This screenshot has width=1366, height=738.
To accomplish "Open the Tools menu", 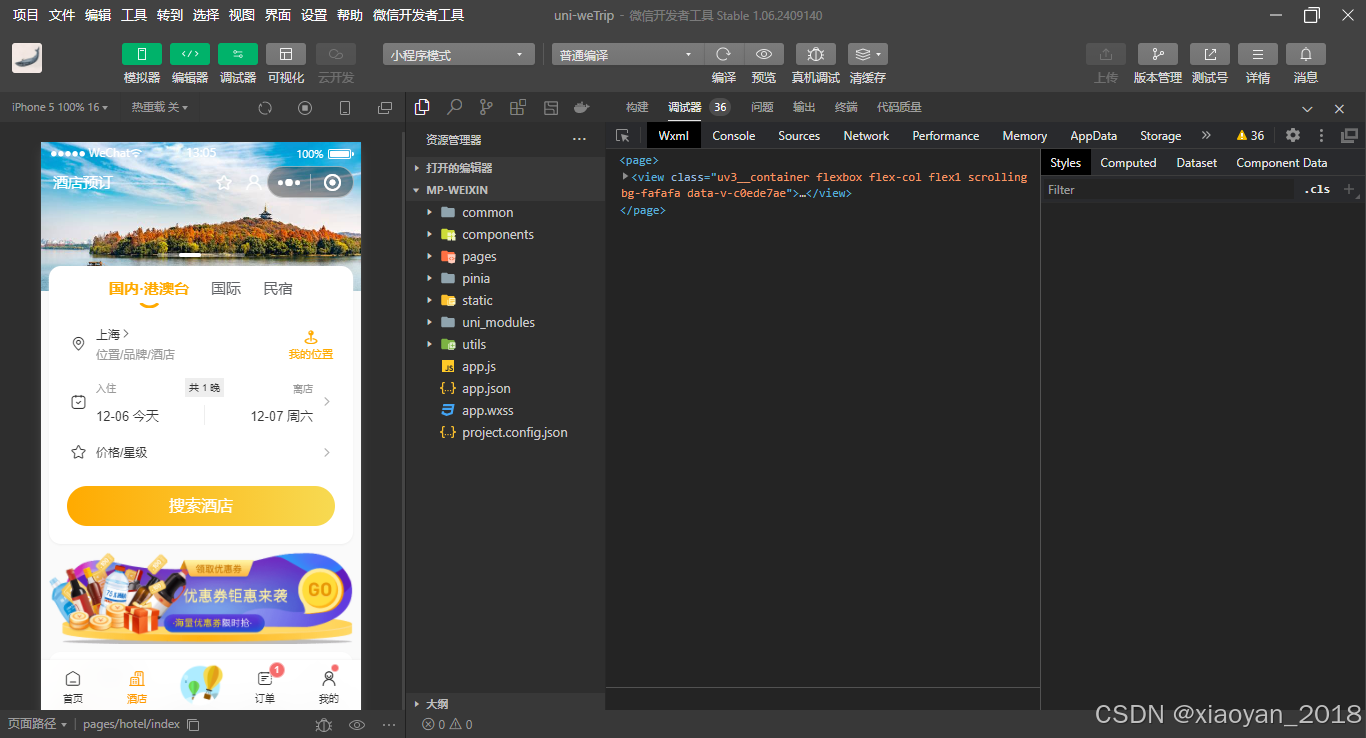I will click(x=134, y=15).
